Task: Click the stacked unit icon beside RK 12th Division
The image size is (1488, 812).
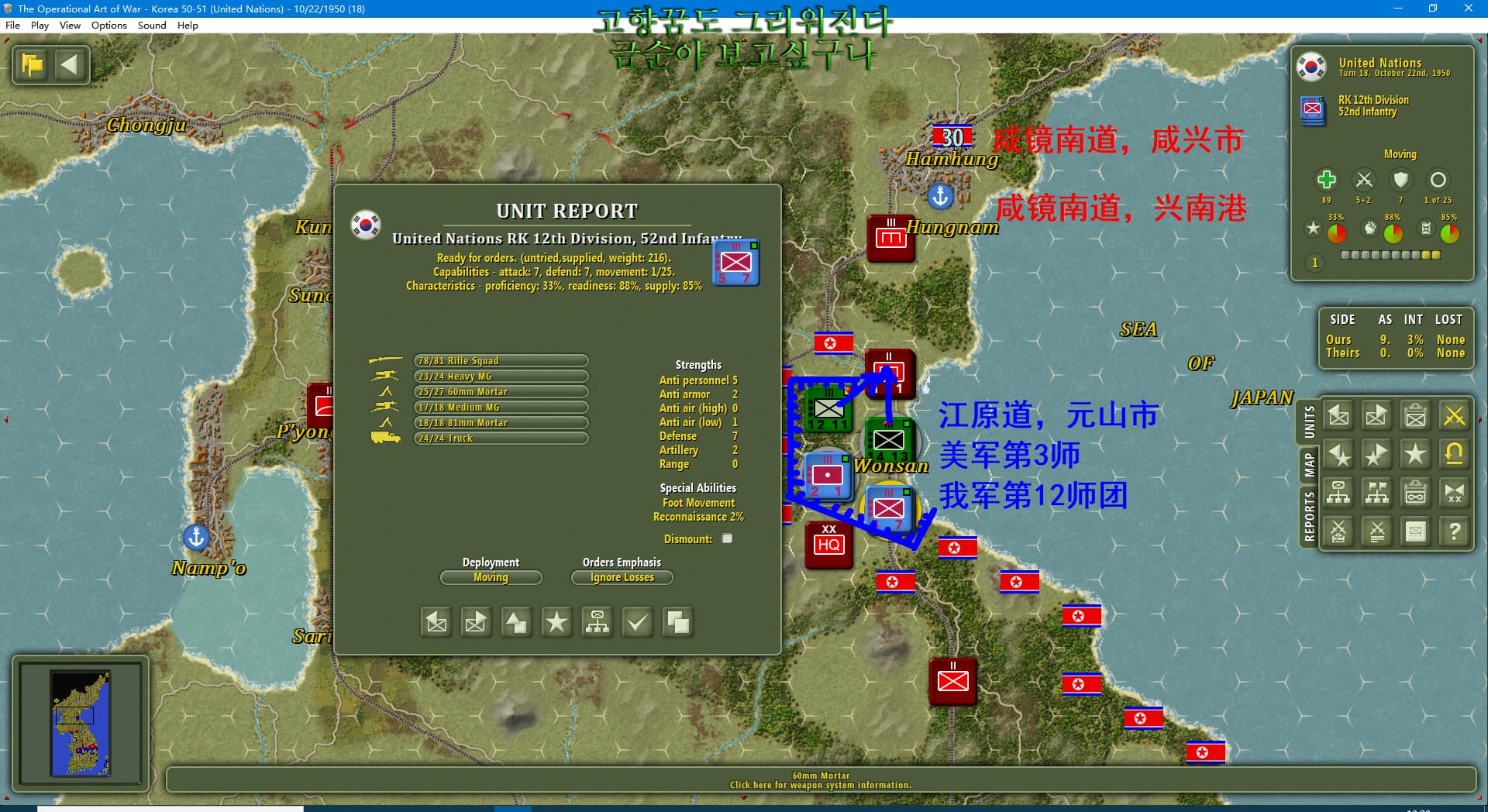Action: tap(1312, 109)
